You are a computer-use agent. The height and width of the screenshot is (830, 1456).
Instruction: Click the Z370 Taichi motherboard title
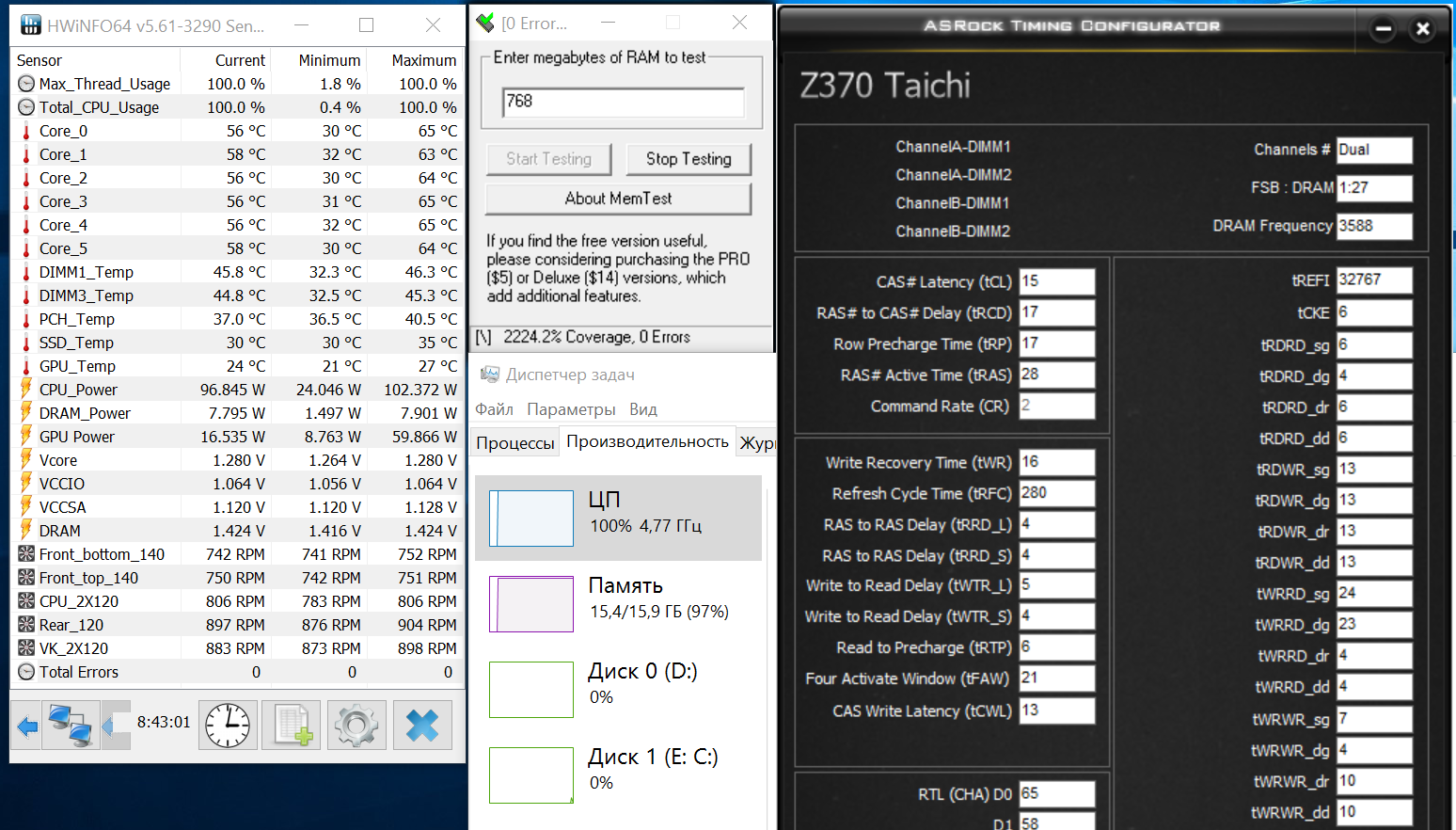point(885,86)
